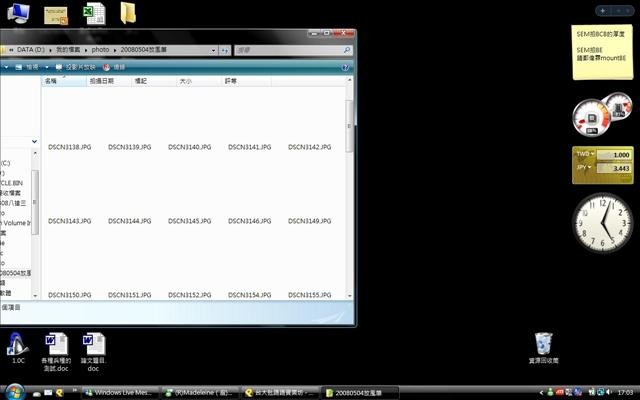640x400 pixels.
Task: Switch to (R)Madeleine taskbar button
Action: click(200, 393)
